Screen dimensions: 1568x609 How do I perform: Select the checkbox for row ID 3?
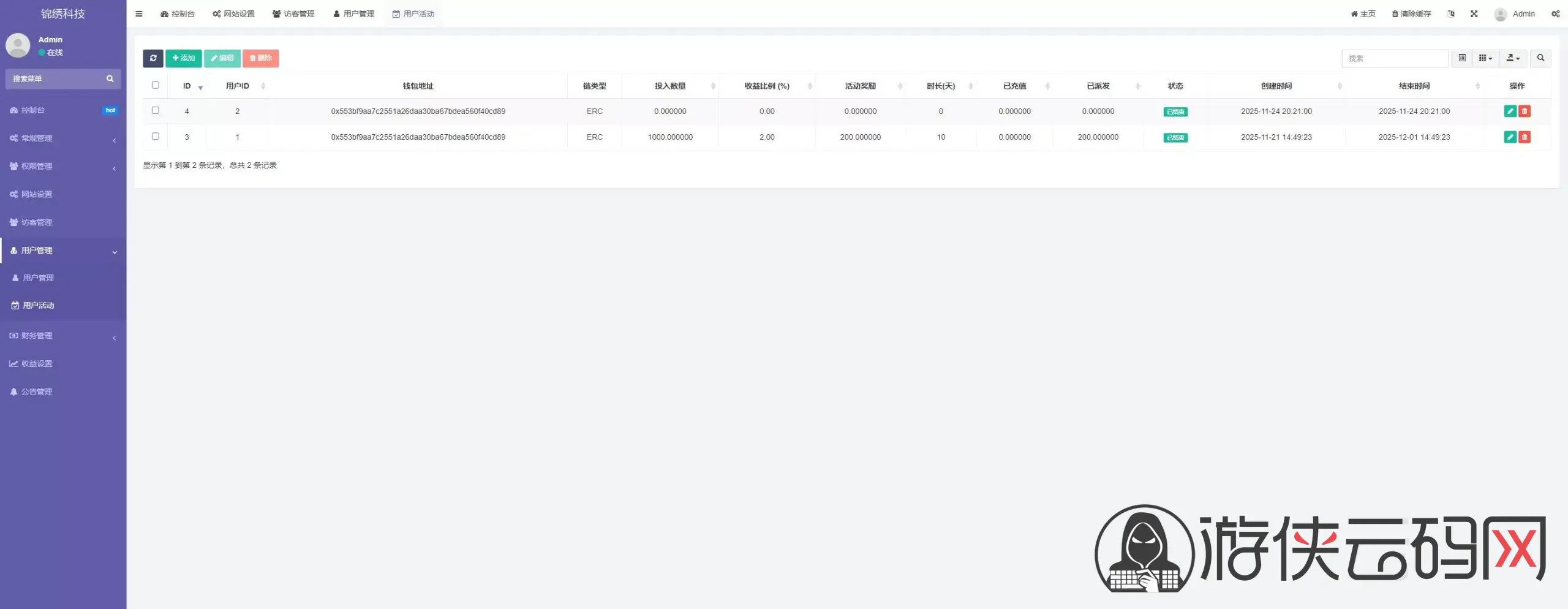pos(156,136)
